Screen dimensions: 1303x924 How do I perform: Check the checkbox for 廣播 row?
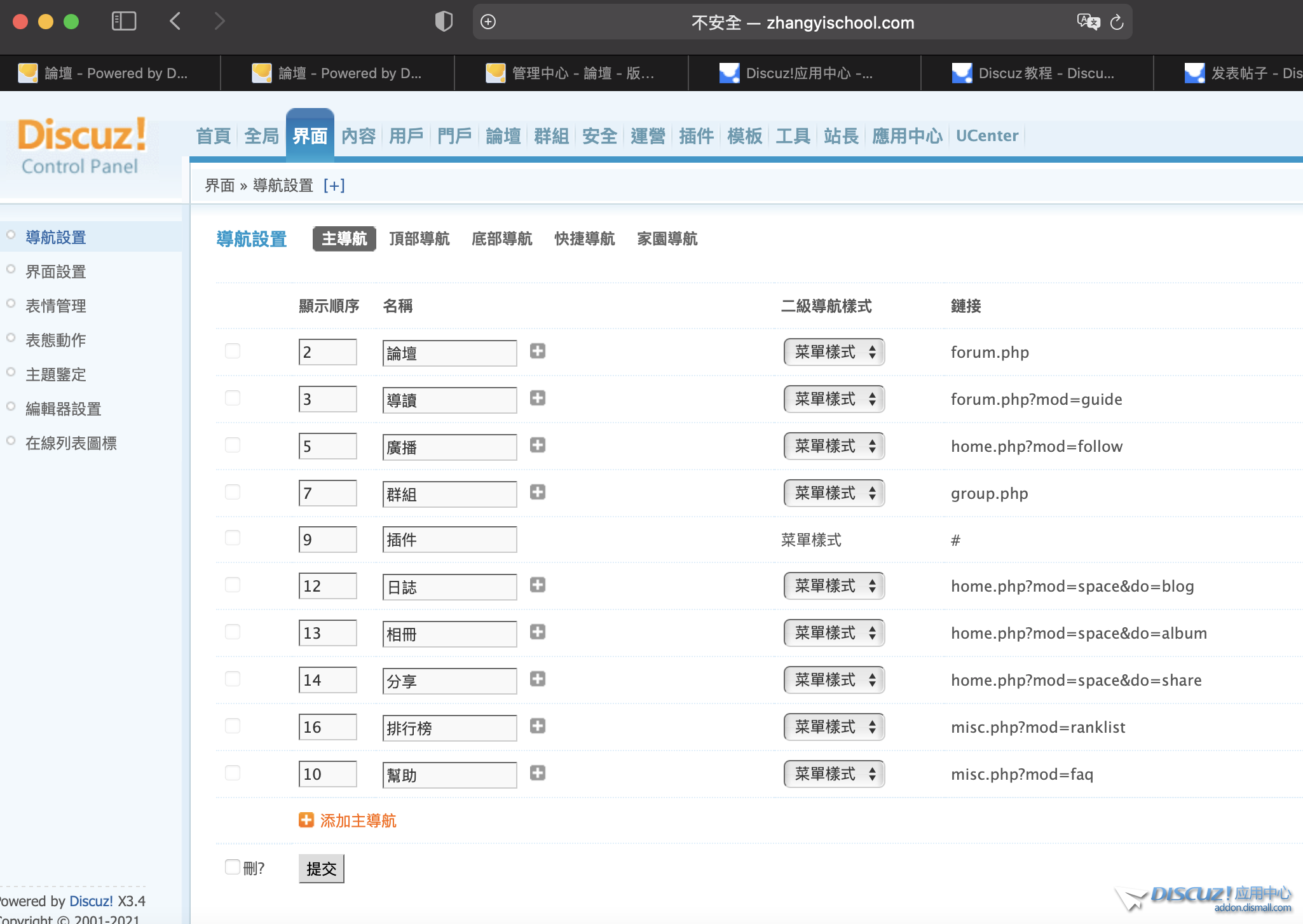[233, 445]
